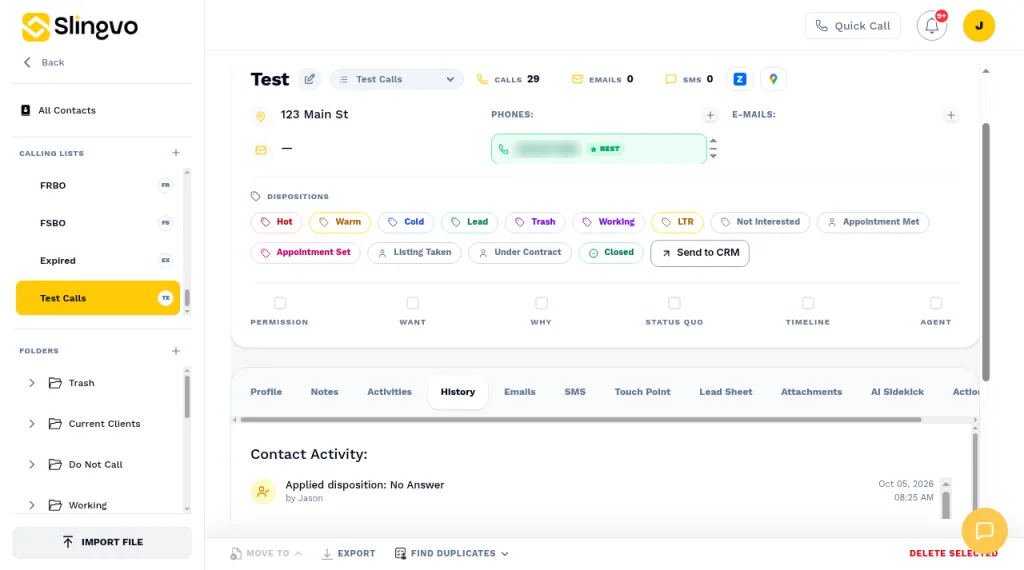Open Google Maps pin icon
1024x570 pixels.
click(773, 79)
